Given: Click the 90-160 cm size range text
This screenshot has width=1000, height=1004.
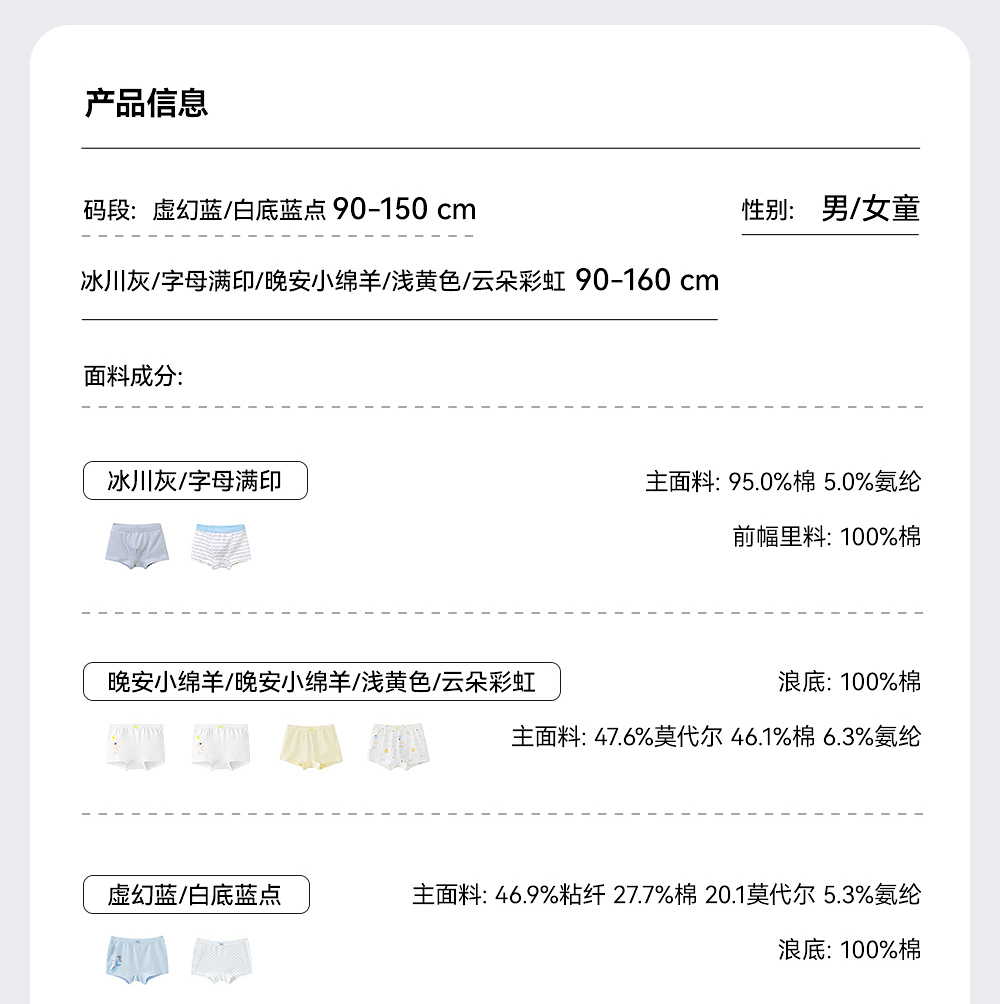Looking at the screenshot, I should 647,280.
